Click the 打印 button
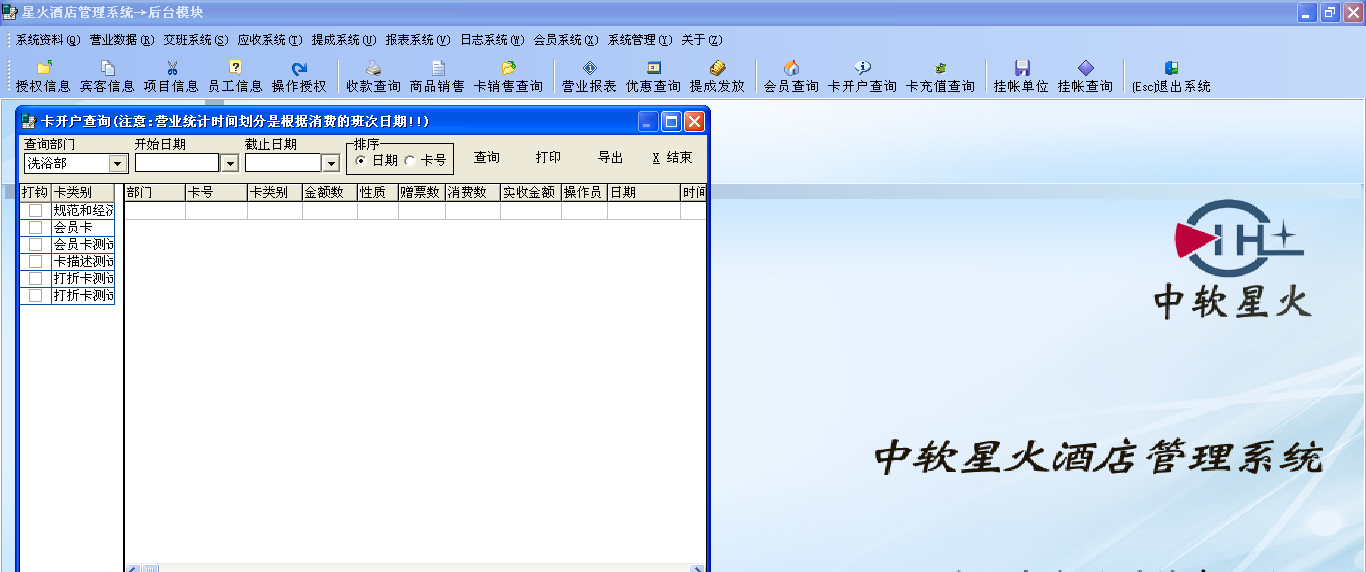Image resolution: width=1366 pixels, height=572 pixels. pyautogui.click(x=548, y=158)
